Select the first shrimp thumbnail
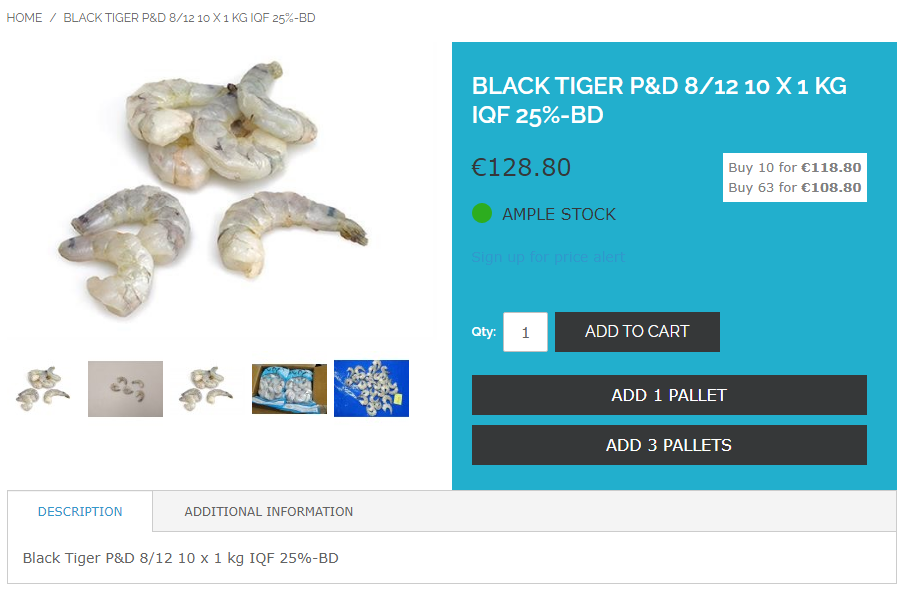The height and width of the screenshot is (589, 901). click(43, 388)
